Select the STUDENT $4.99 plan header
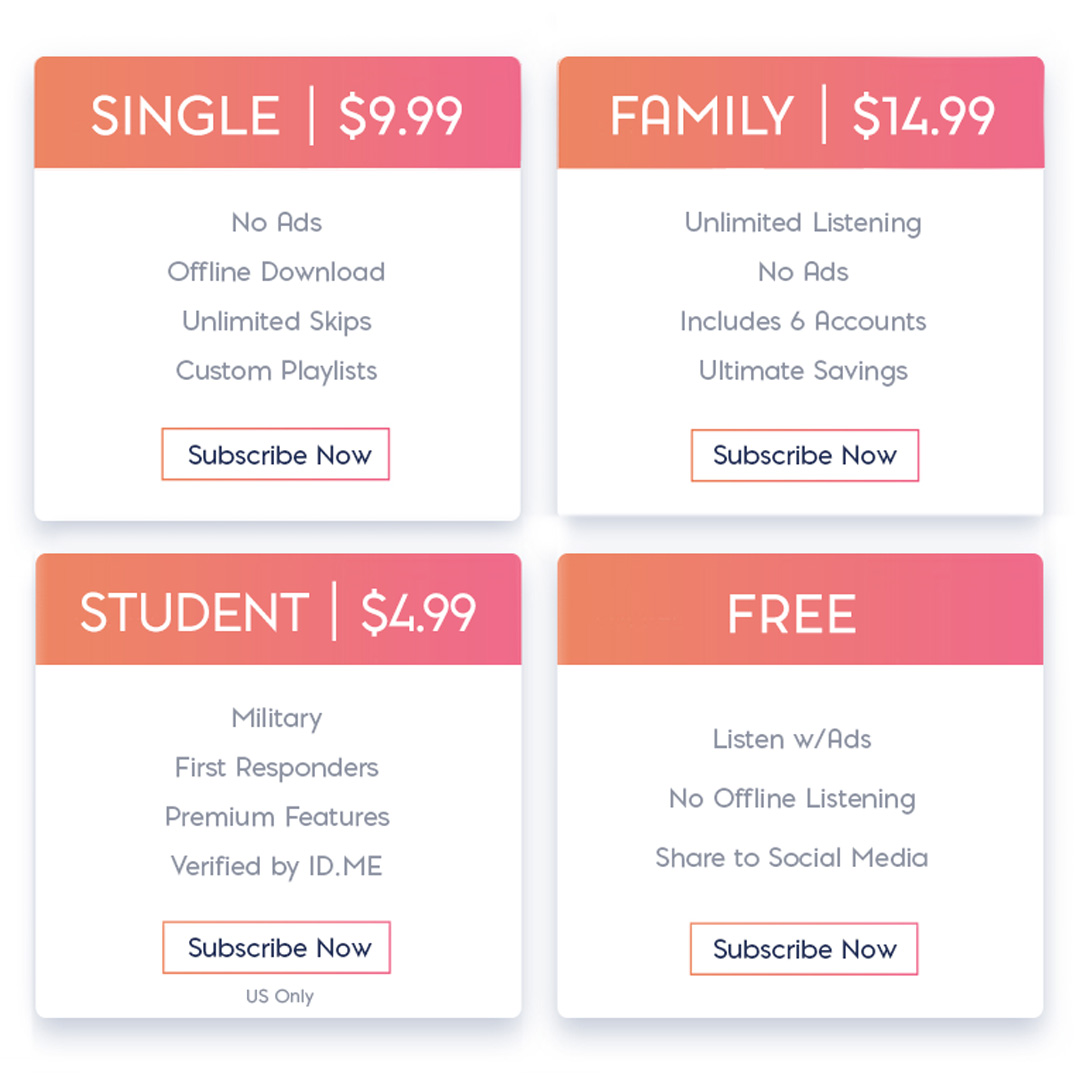 click(x=278, y=610)
